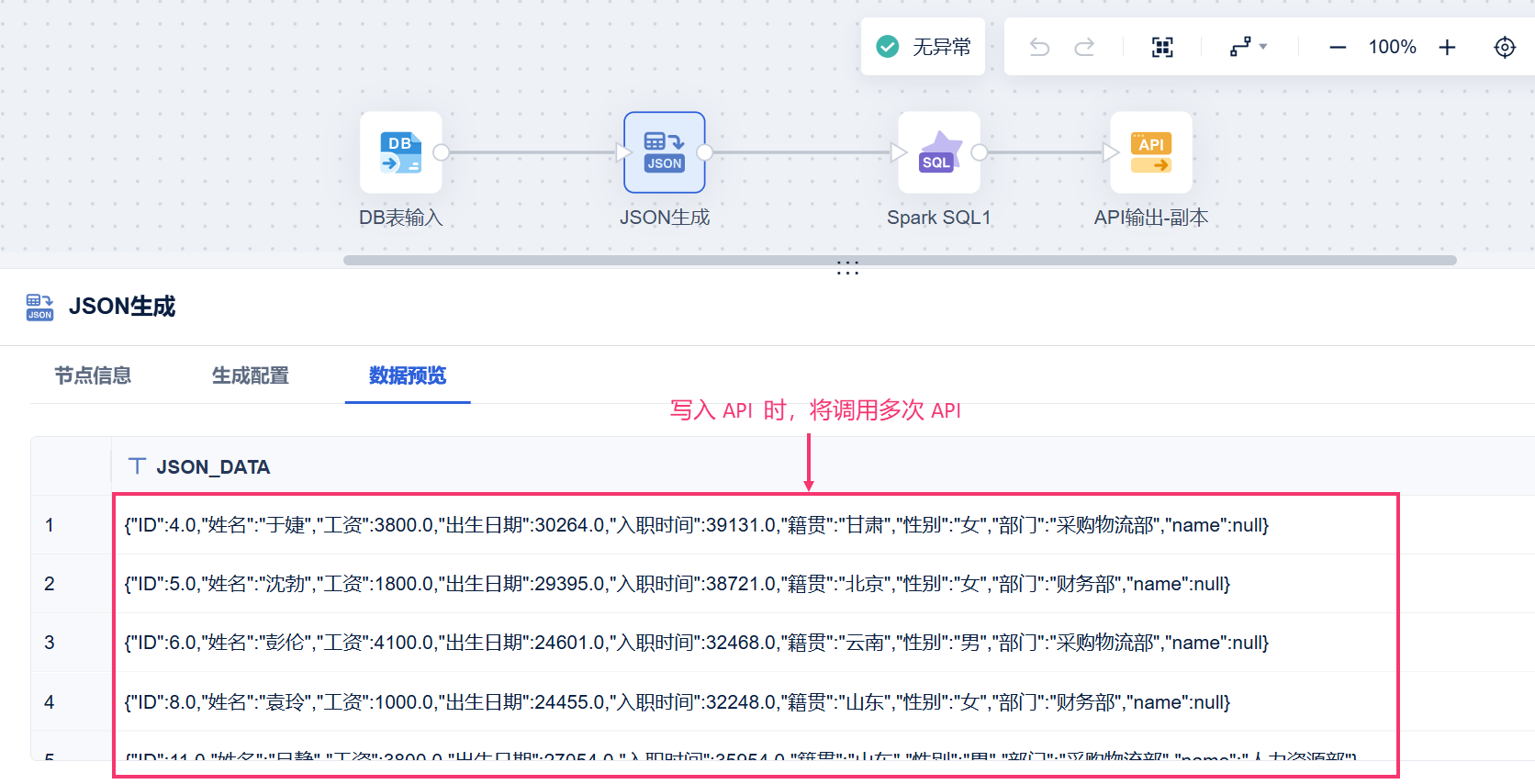
Task: Switch to the 数据预览 tab
Action: coord(408,375)
